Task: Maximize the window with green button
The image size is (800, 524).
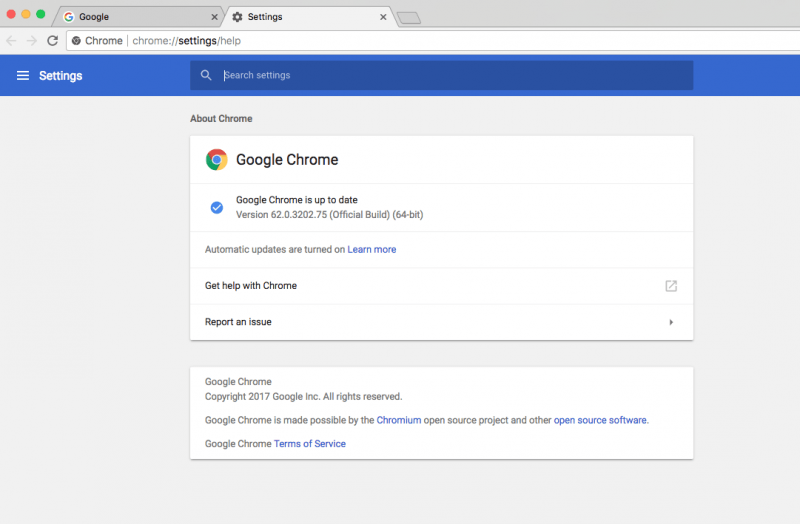Action: click(40, 14)
